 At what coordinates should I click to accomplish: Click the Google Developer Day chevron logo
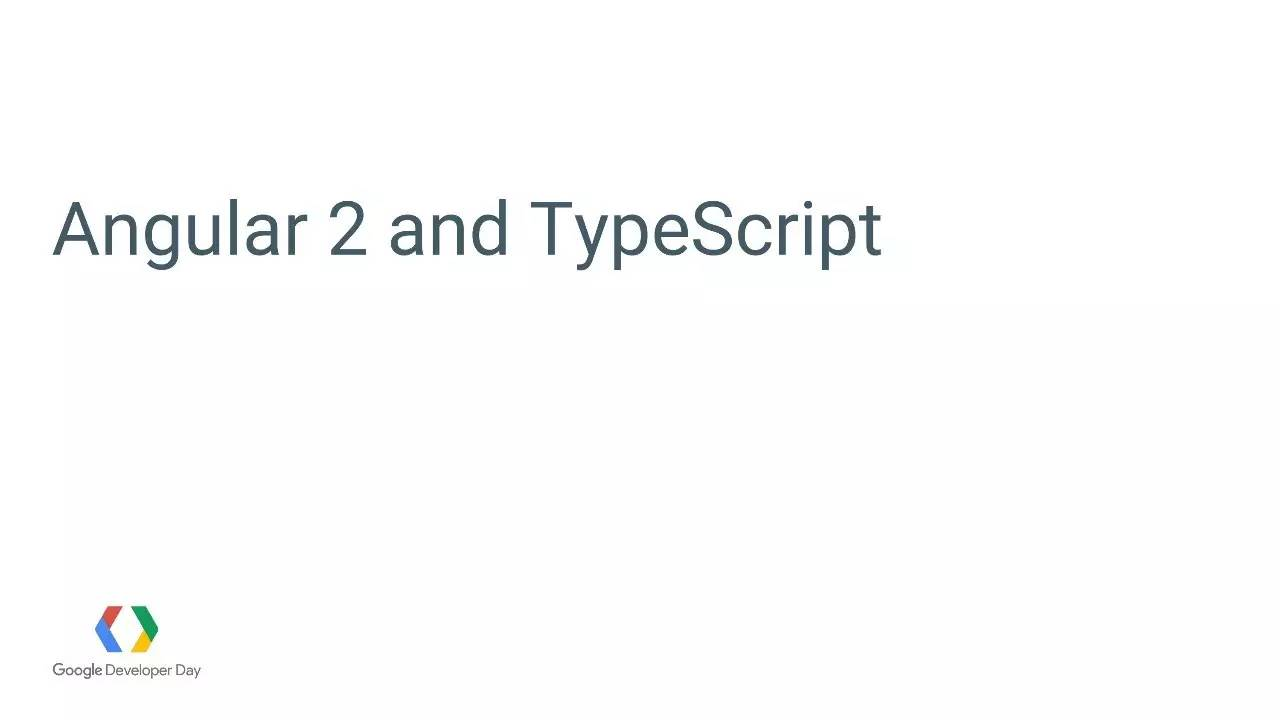coord(126,629)
